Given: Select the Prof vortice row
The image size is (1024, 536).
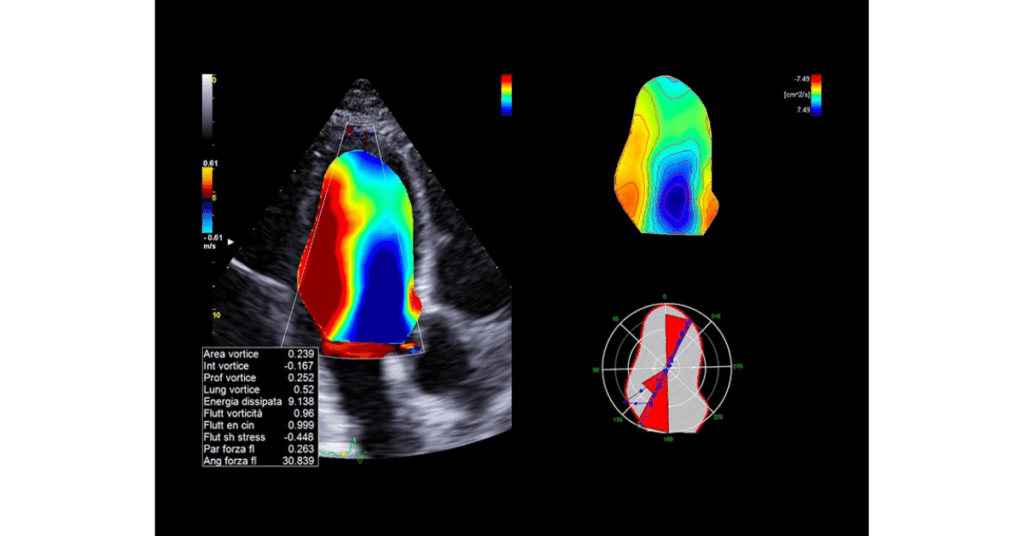Looking at the screenshot, I should [x=259, y=378].
